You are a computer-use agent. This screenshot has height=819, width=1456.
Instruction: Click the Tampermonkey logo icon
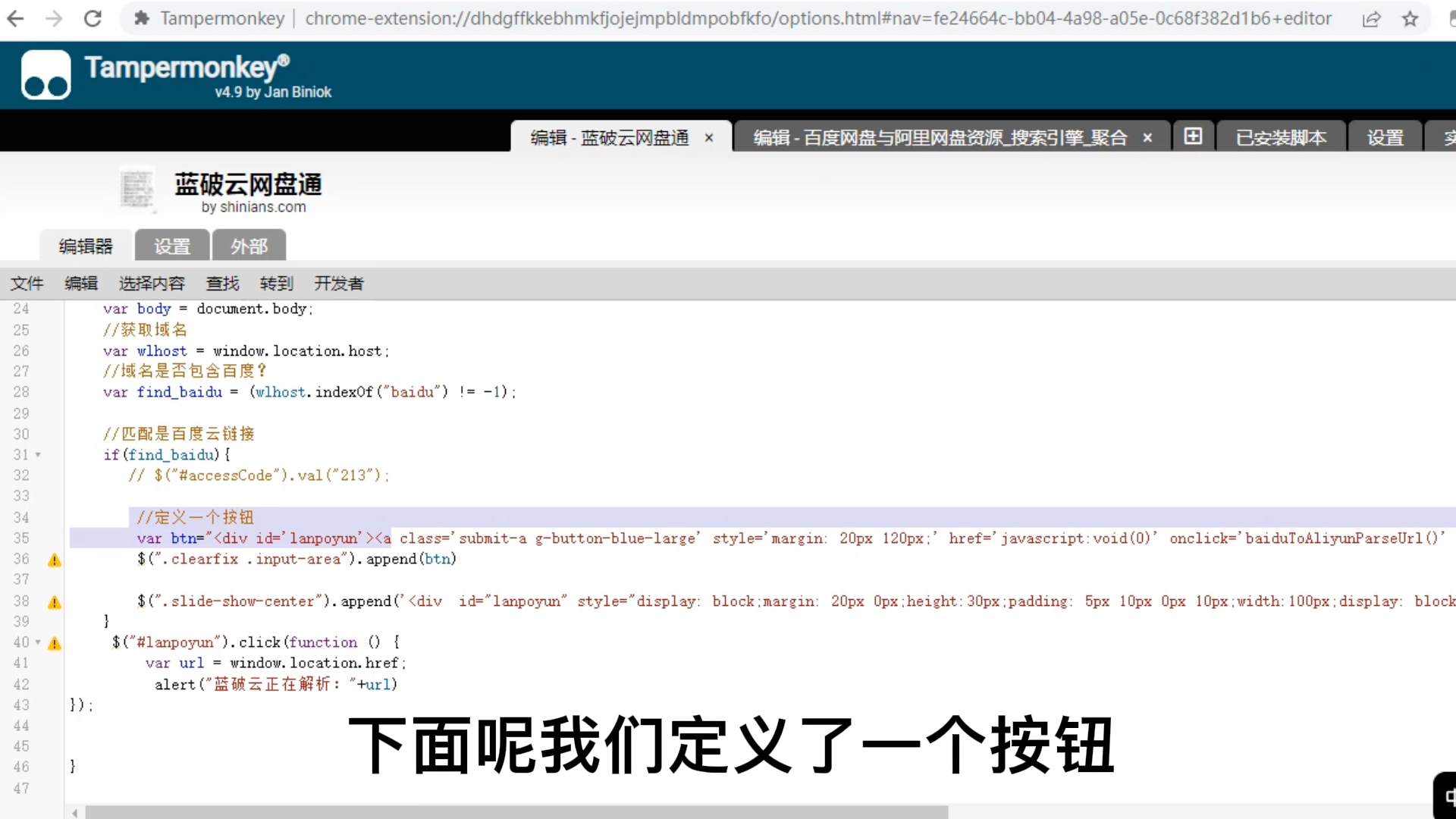[45, 75]
